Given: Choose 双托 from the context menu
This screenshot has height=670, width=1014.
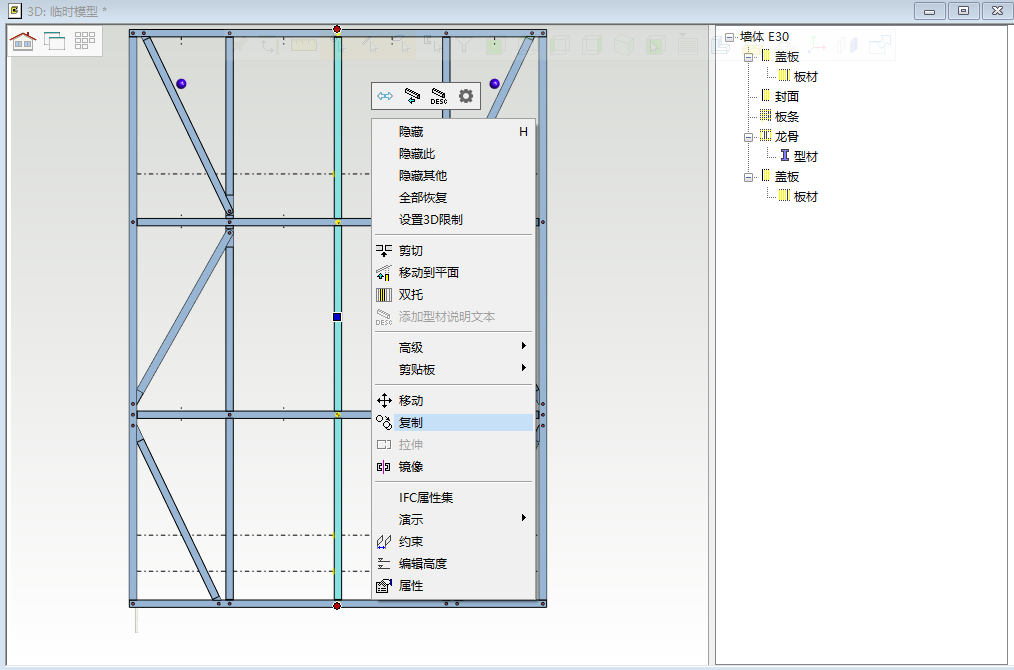Looking at the screenshot, I should [x=453, y=295].
